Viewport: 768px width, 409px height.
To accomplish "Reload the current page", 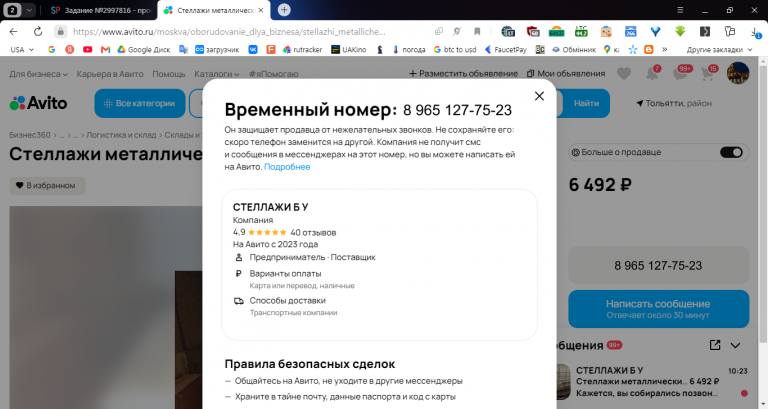I will 38,31.
